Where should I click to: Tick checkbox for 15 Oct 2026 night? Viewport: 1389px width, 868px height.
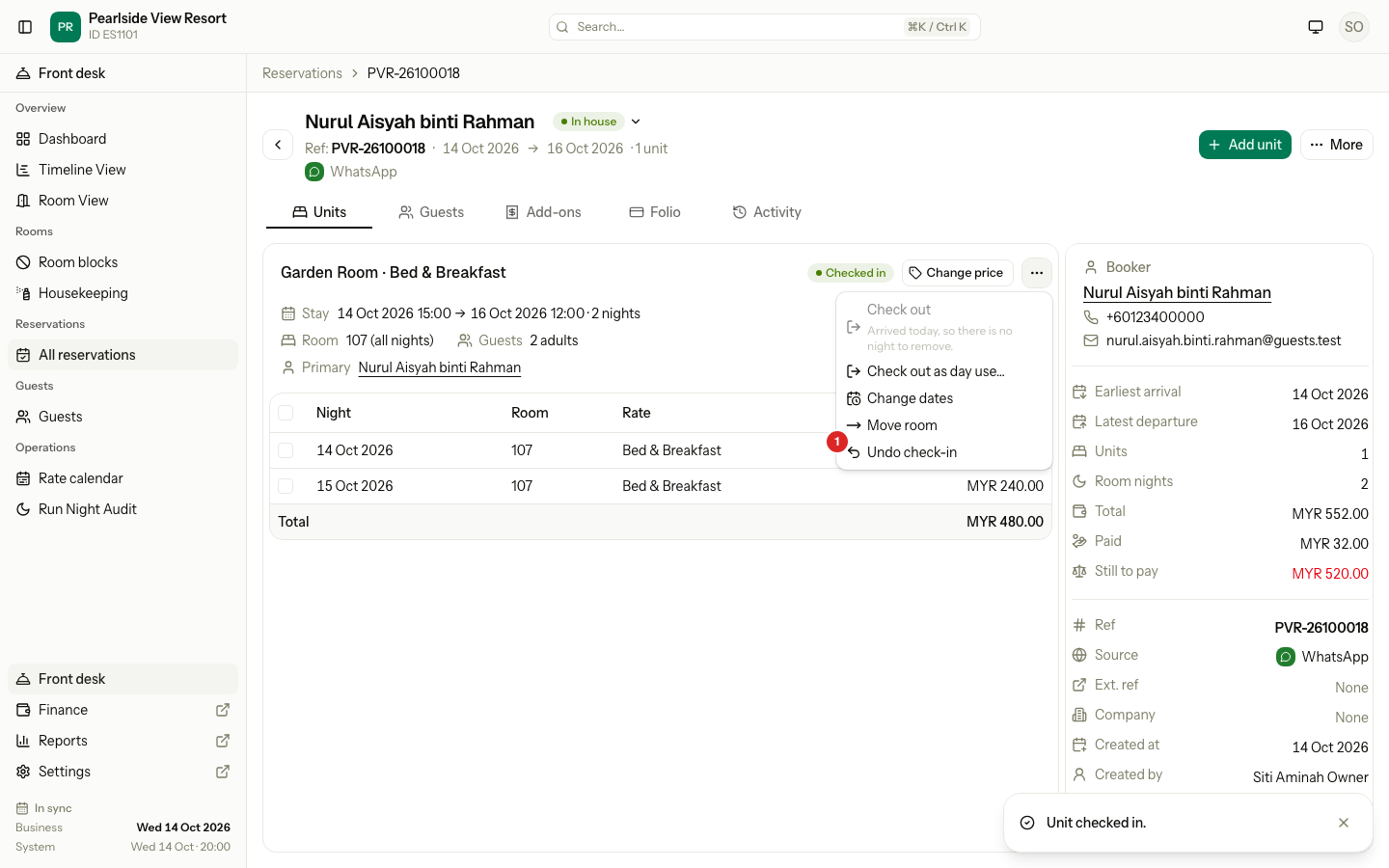(x=286, y=486)
